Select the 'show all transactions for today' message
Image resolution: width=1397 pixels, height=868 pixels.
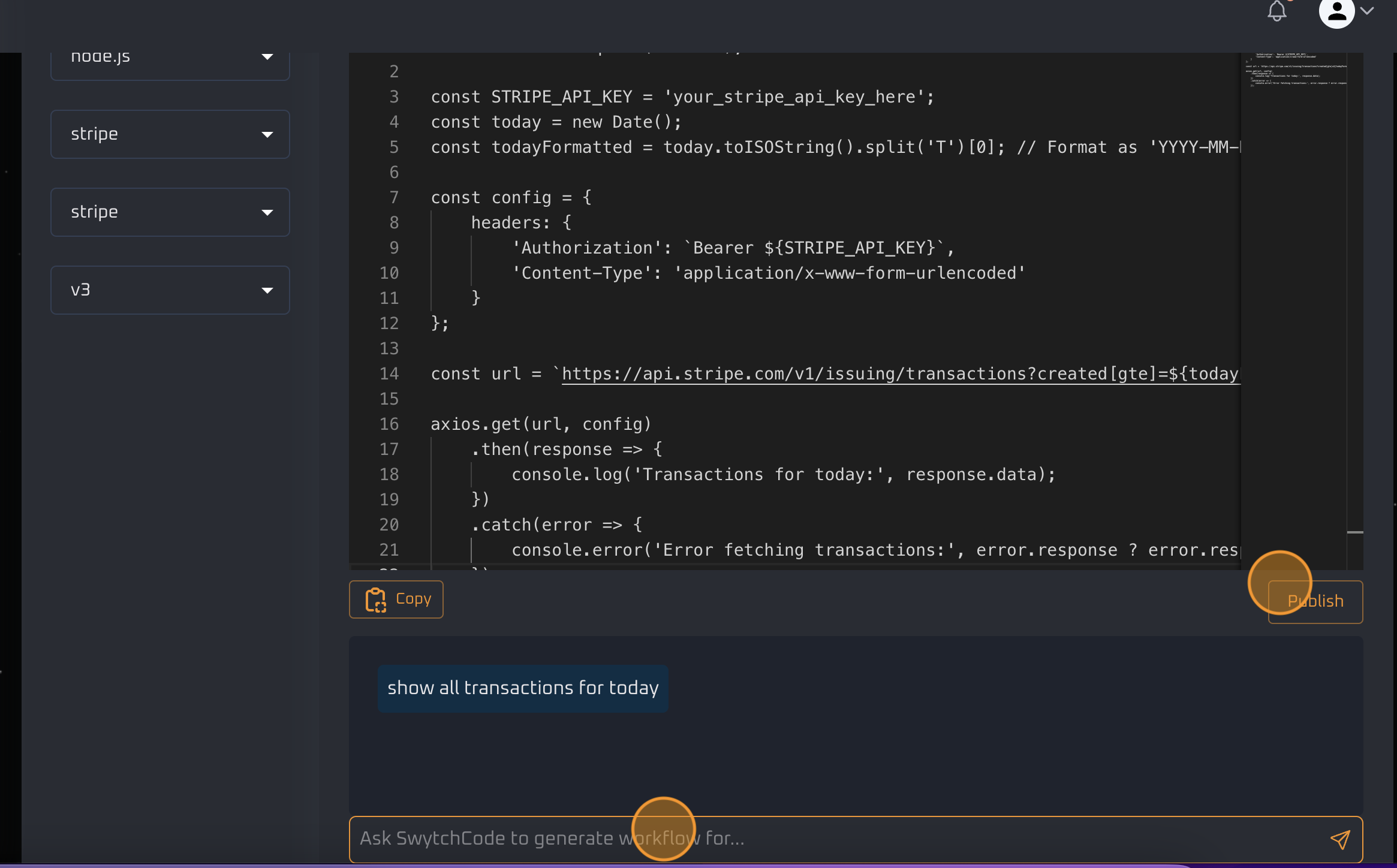(523, 688)
